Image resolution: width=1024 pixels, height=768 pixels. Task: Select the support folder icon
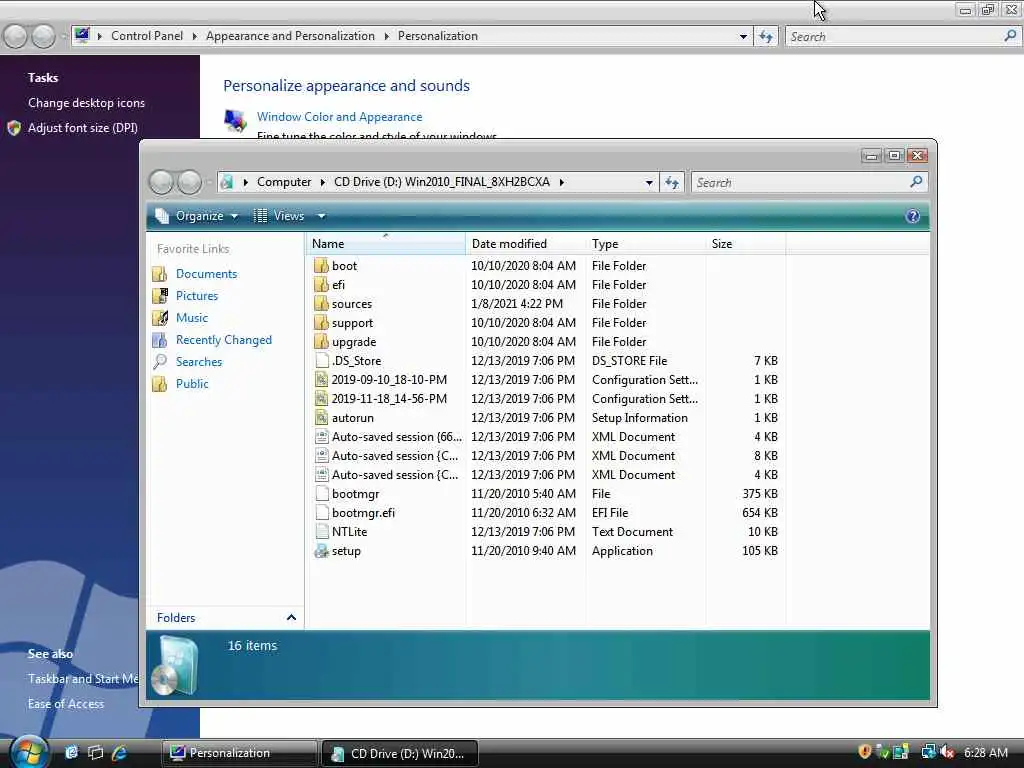point(321,322)
